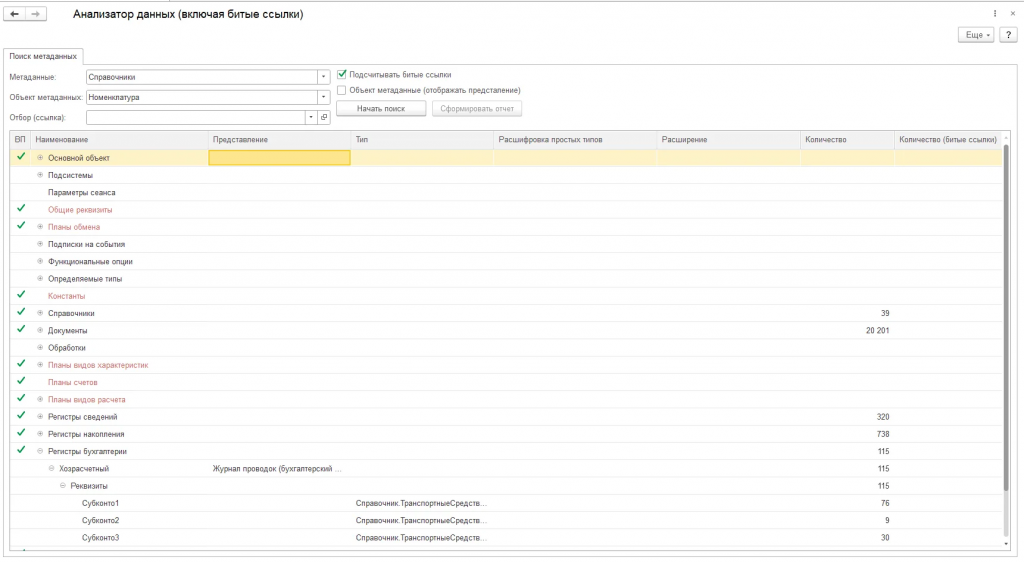The width and height of the screenshot is (1024, 563).
Task: Expand the Регистры сведений node
Action: coord(40,417)
